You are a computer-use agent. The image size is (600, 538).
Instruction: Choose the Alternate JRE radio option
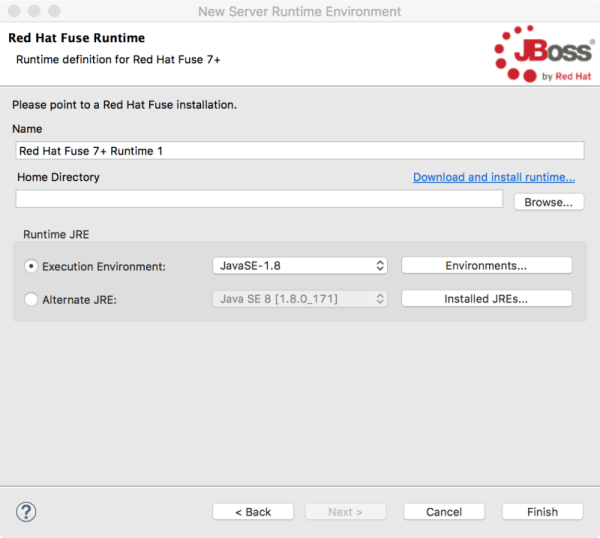[31, 299]
